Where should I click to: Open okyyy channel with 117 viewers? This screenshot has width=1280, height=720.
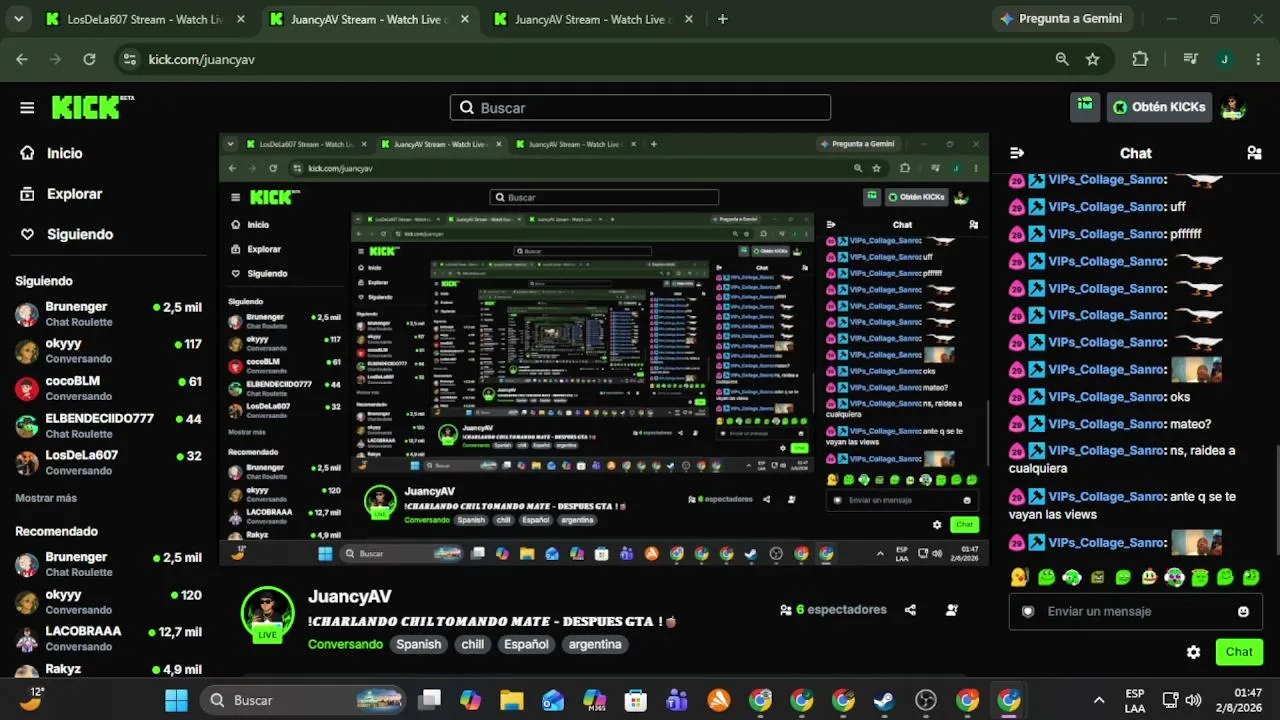(x=108, y=351)
